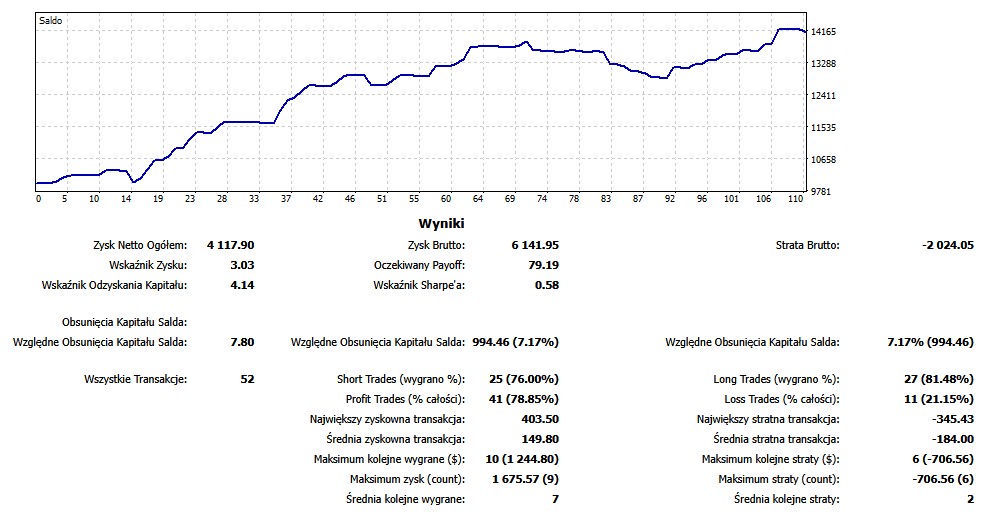Click the Saldo label on the chart
Image resolution: width=985 pixels, height=516 pixels.
pos(50,20)
